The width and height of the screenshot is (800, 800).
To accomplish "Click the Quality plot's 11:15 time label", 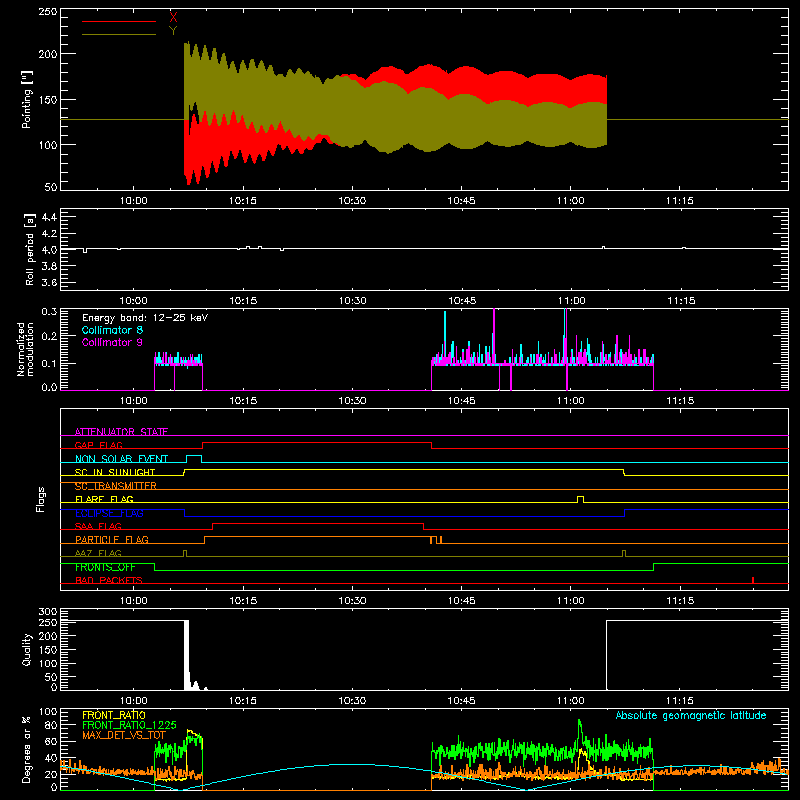I will click(680, 701).
